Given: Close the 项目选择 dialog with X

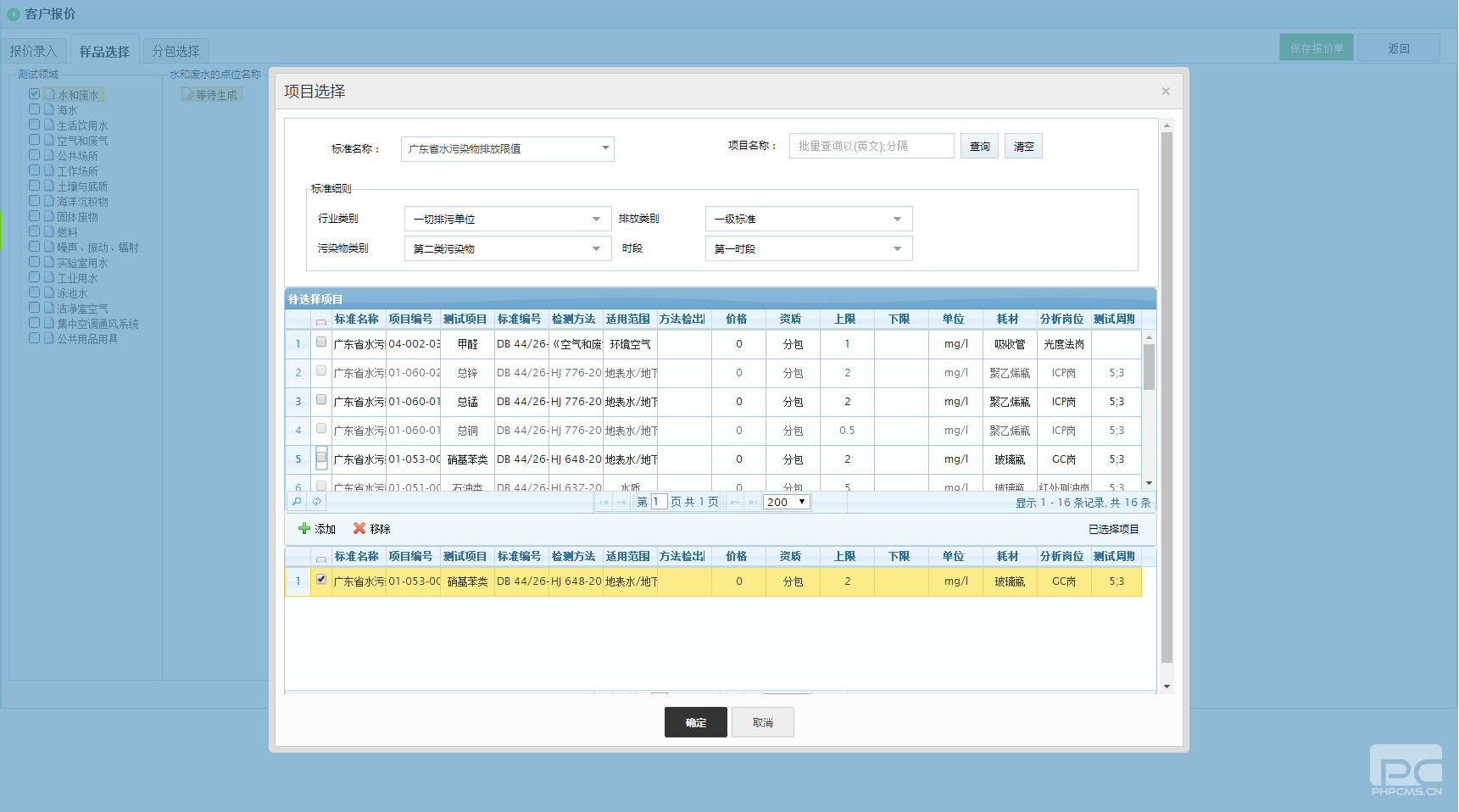Looking at the screenshot, I should click(x=1166, y=92).
